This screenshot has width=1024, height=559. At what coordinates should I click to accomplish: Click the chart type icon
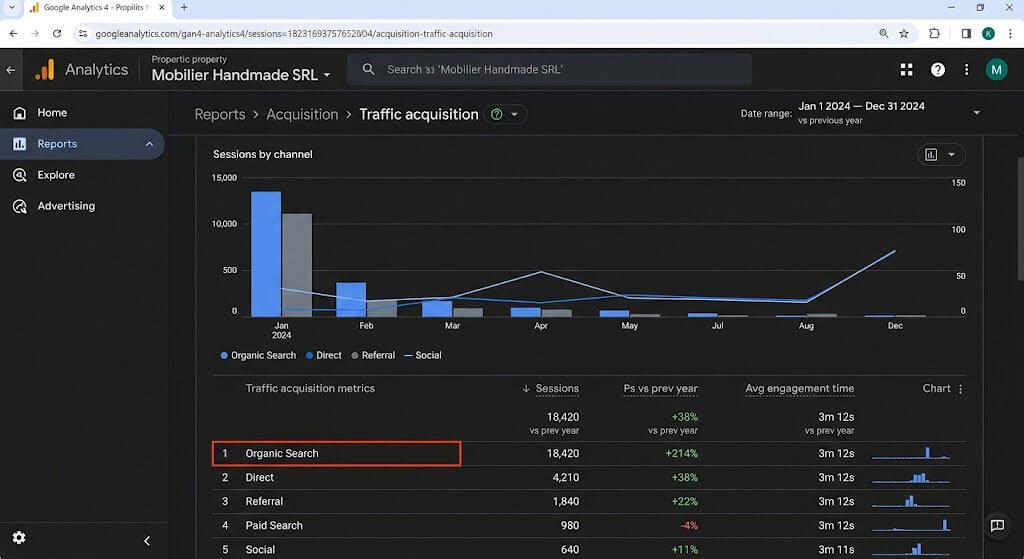click(x=931, y=155)
